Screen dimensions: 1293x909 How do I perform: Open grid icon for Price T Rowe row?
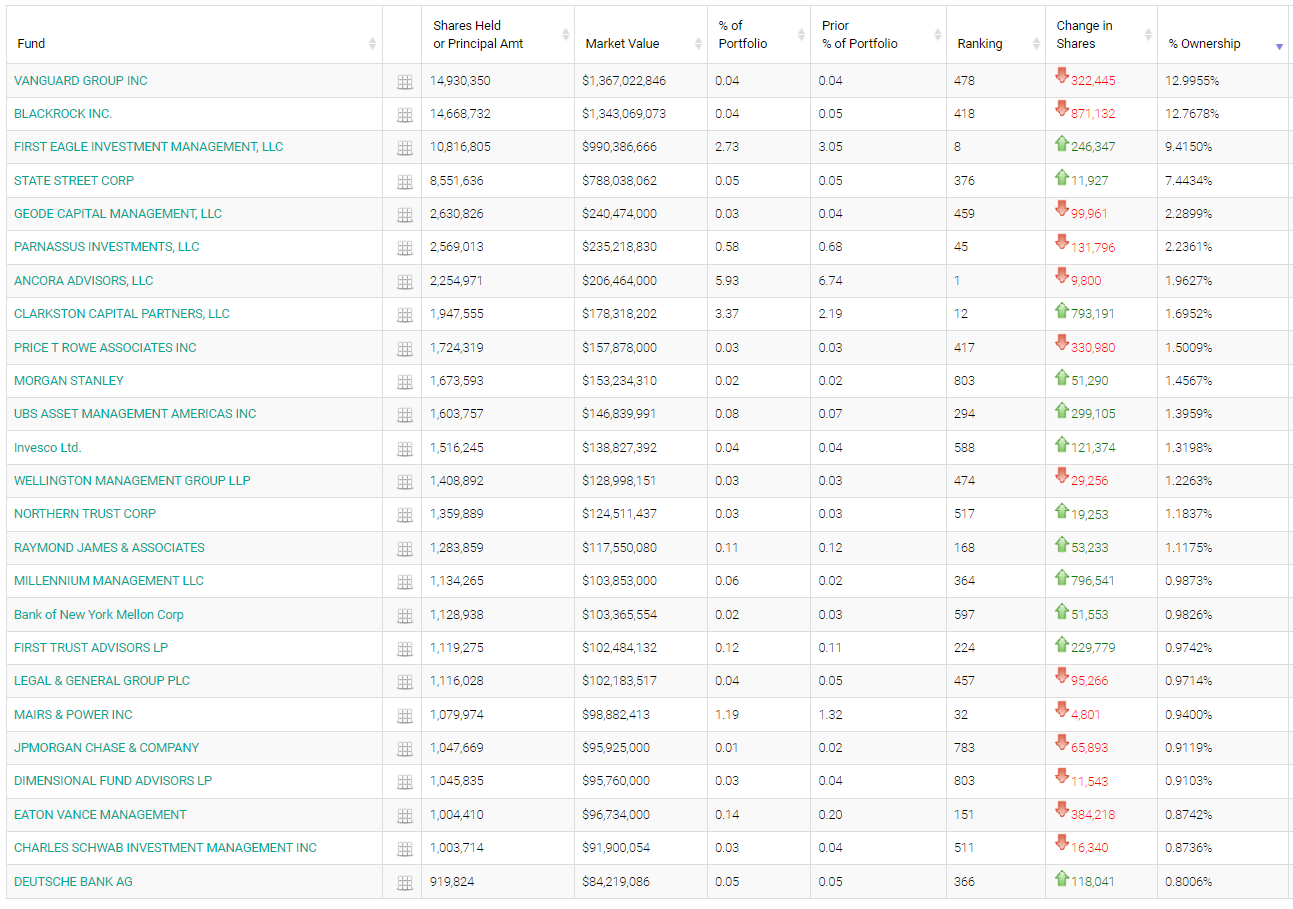pos(405,349)
